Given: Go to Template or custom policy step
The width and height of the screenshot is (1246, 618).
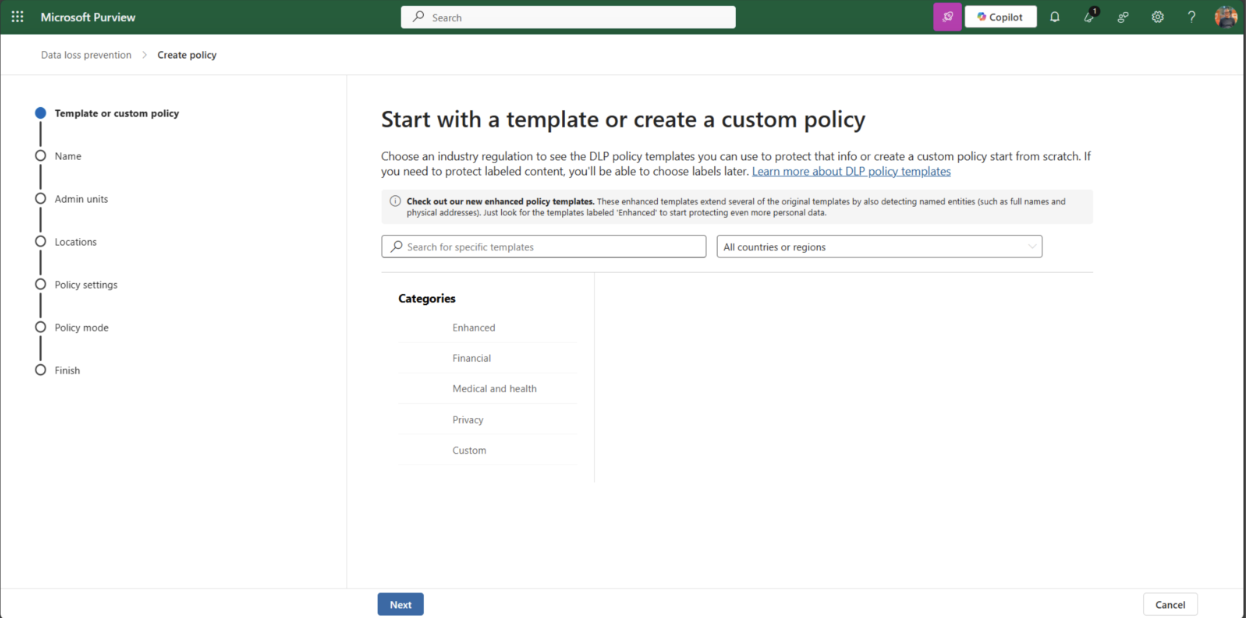Looking at the screenshot, I should [107, 113].
